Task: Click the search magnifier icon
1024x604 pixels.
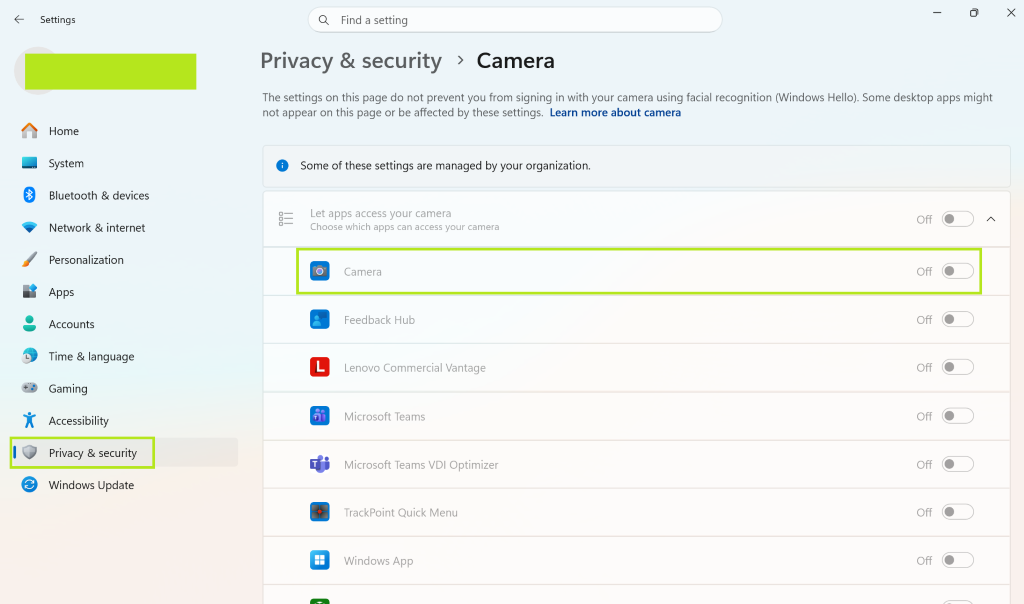Action: click(x=323, y=20)
